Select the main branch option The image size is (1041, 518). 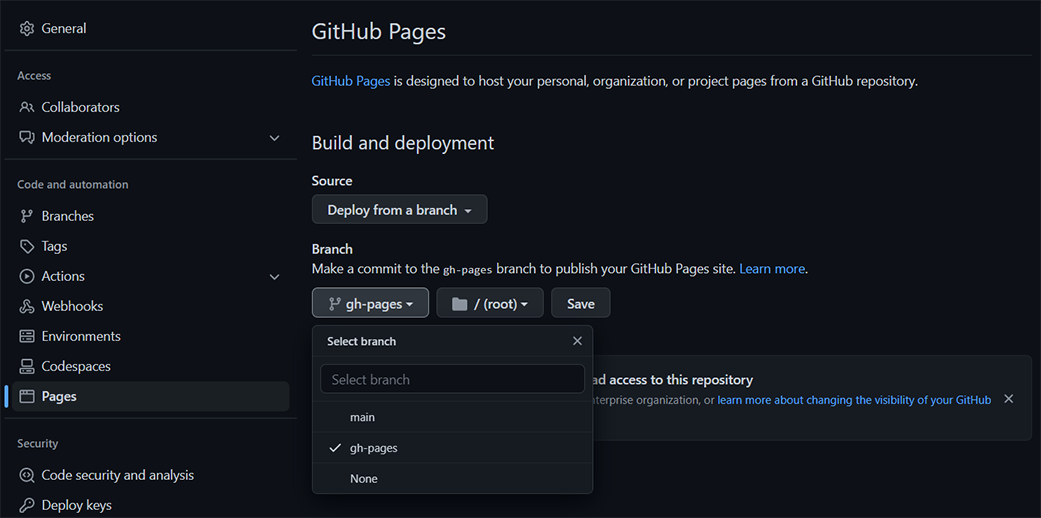[452, 417]
